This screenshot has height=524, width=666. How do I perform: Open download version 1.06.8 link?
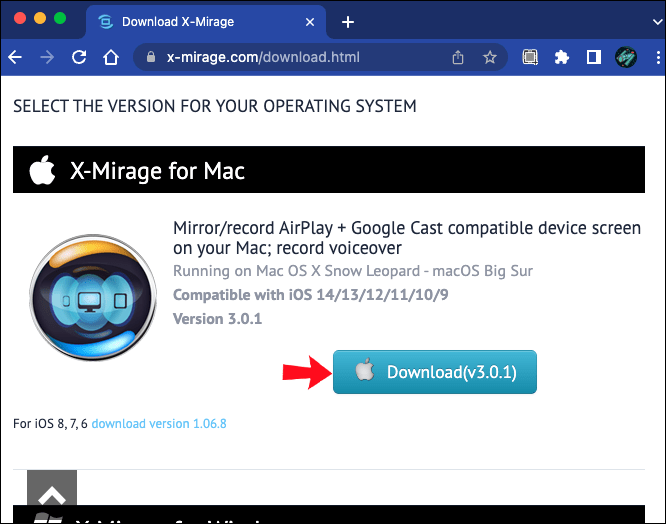pos(159,423)
